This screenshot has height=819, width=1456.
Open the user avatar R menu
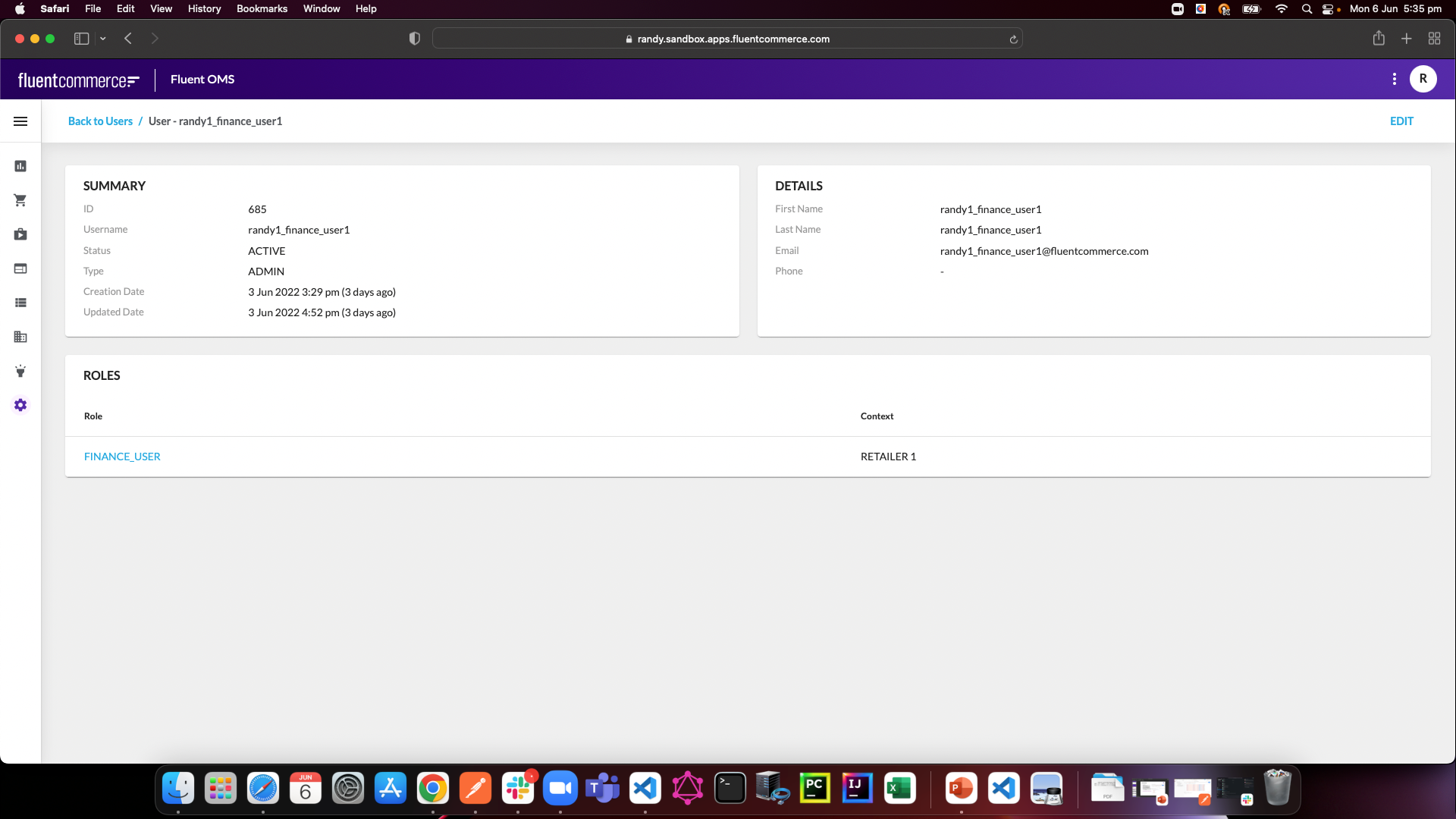(1423, 79)
